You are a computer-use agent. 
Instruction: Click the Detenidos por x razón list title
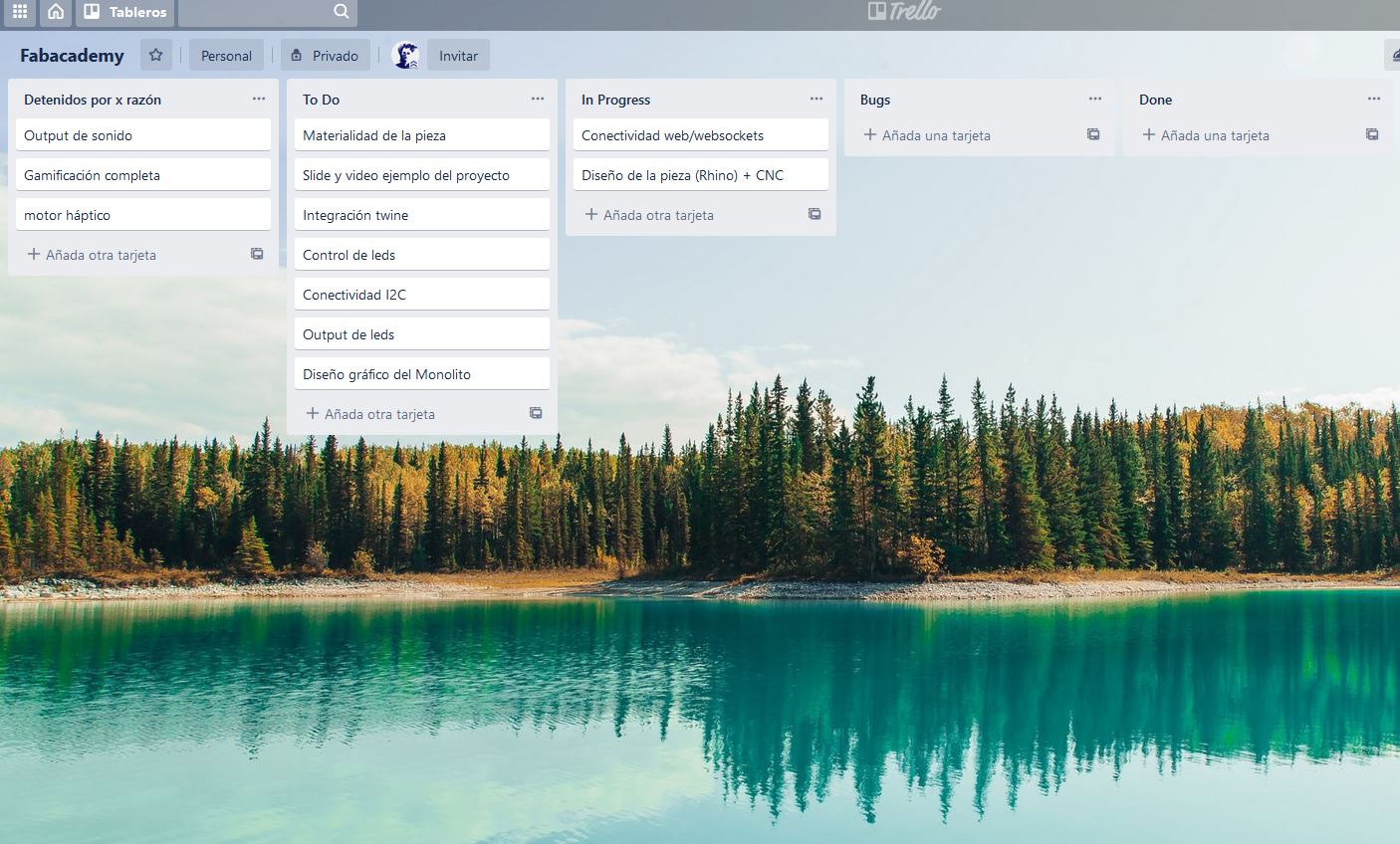coord(93,100)
